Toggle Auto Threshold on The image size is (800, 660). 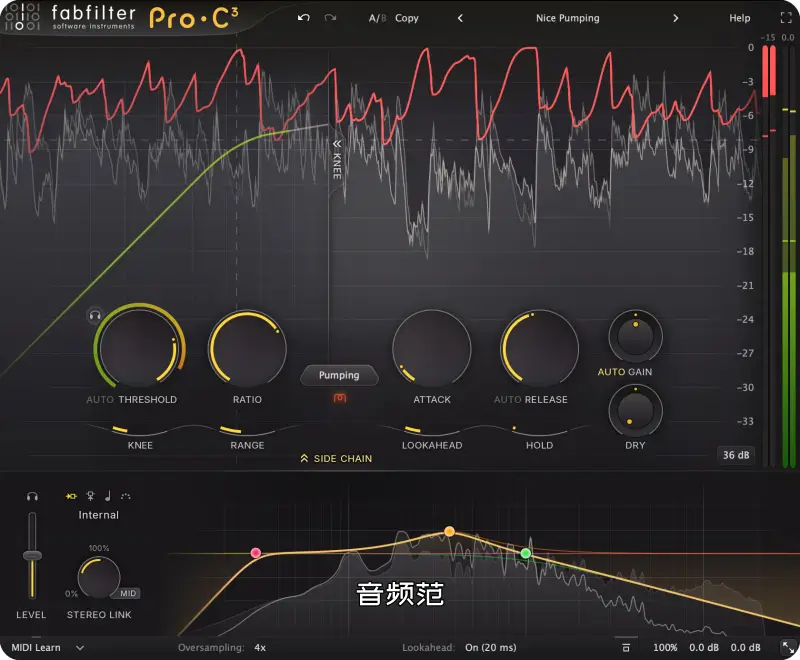click(100, 400)
